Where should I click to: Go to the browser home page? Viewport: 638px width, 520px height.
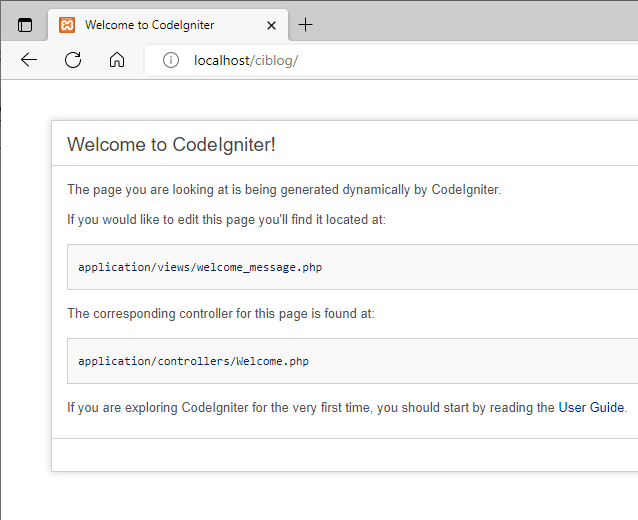click(117, 60)
